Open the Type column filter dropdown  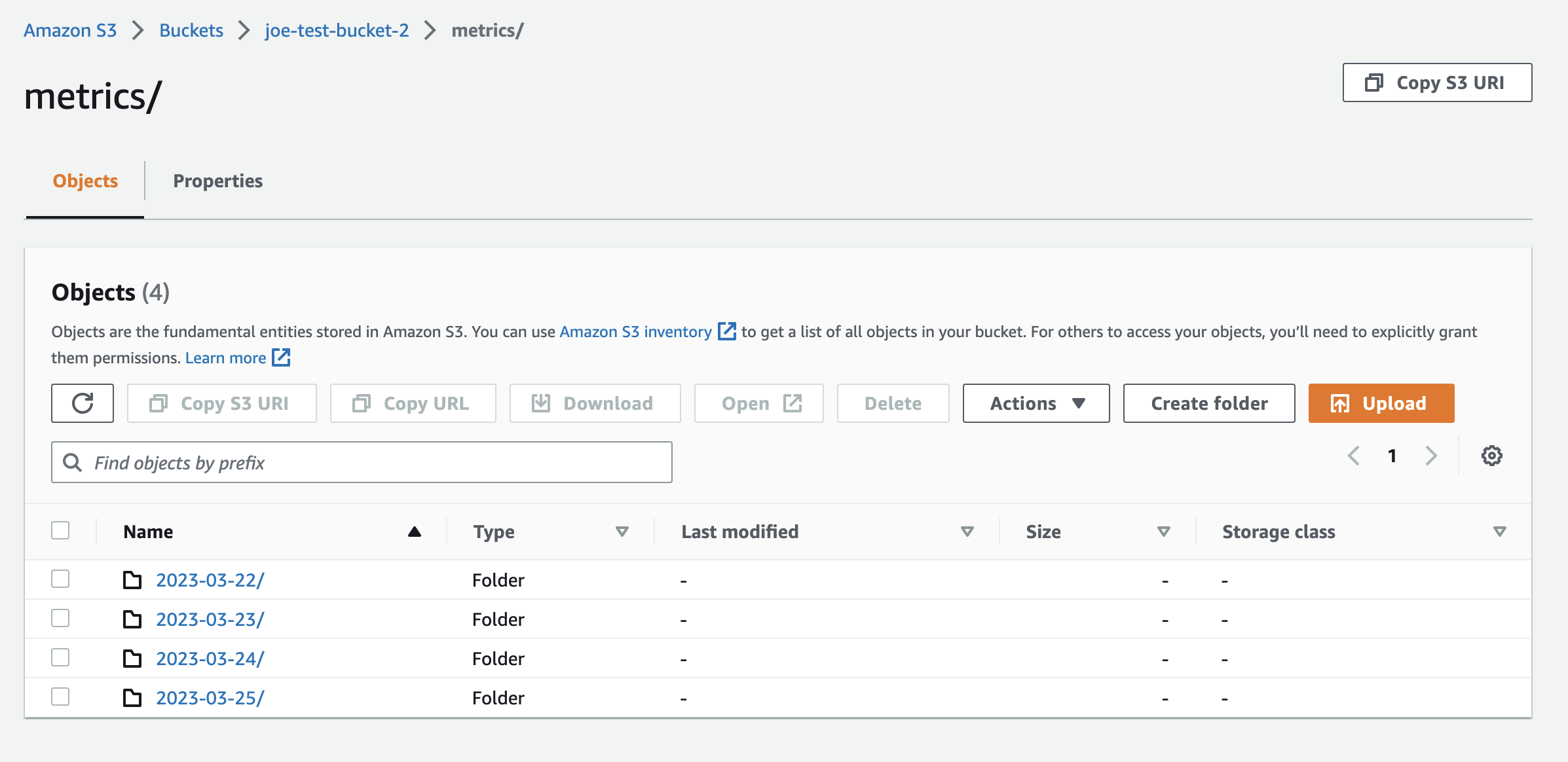(x=622, y=532)
